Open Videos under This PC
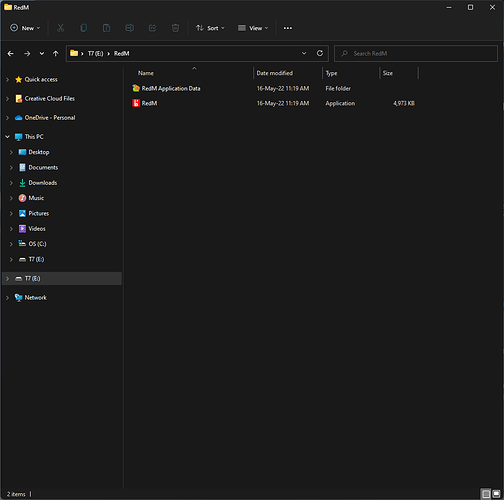 point(37,229)
